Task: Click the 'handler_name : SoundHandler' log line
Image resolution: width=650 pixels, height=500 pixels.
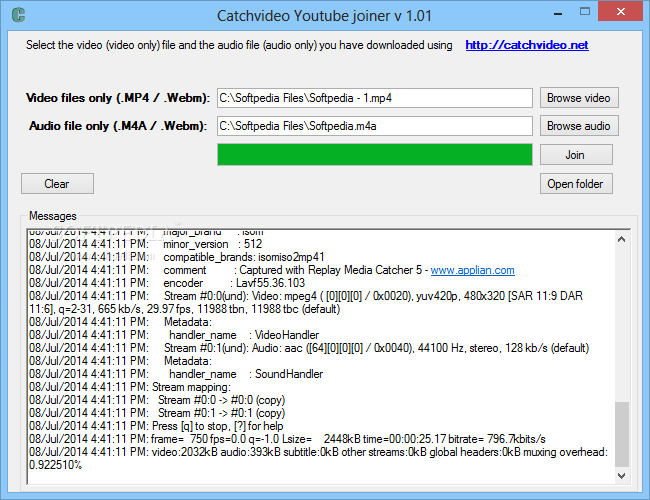Action: [x=176, y=374]
